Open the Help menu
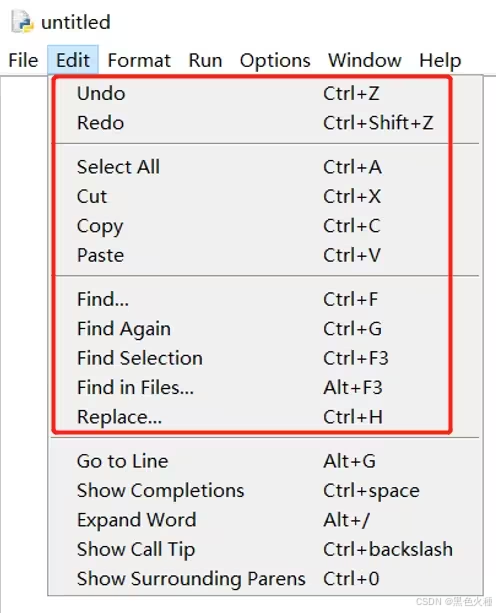 tap(440, 61)
